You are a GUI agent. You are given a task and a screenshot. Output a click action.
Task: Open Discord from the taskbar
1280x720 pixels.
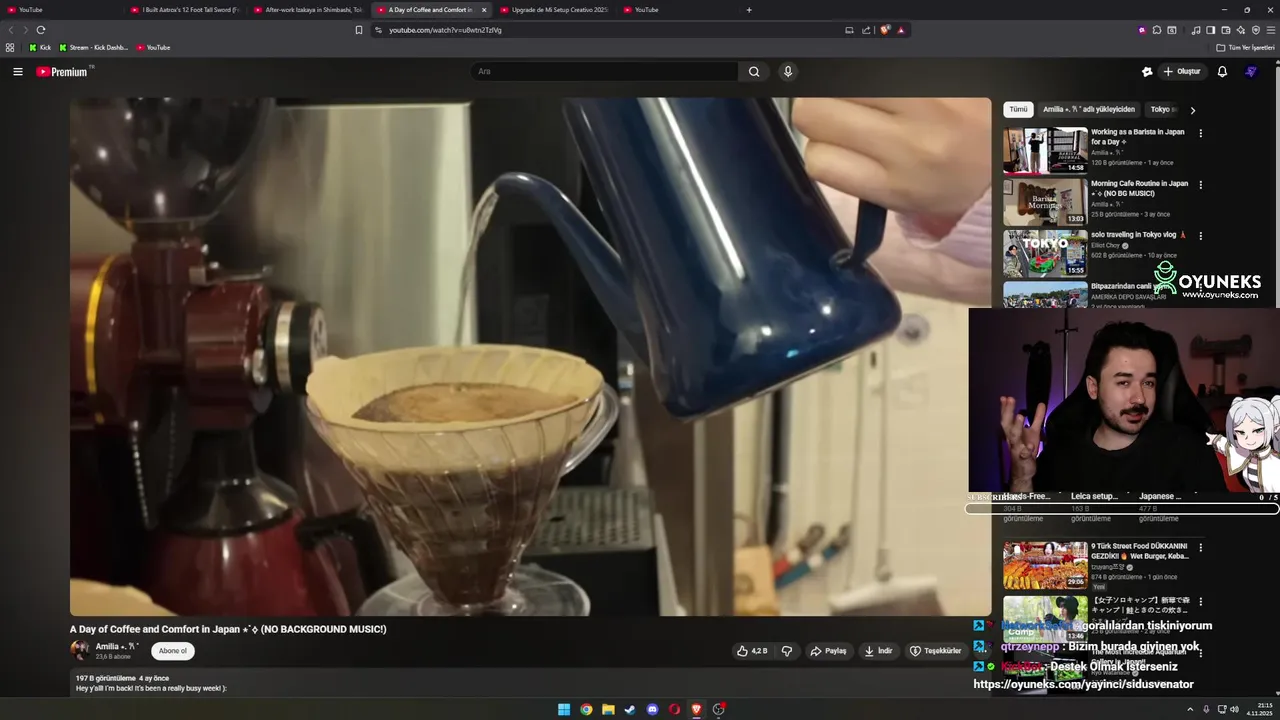[x=653, y=710]
